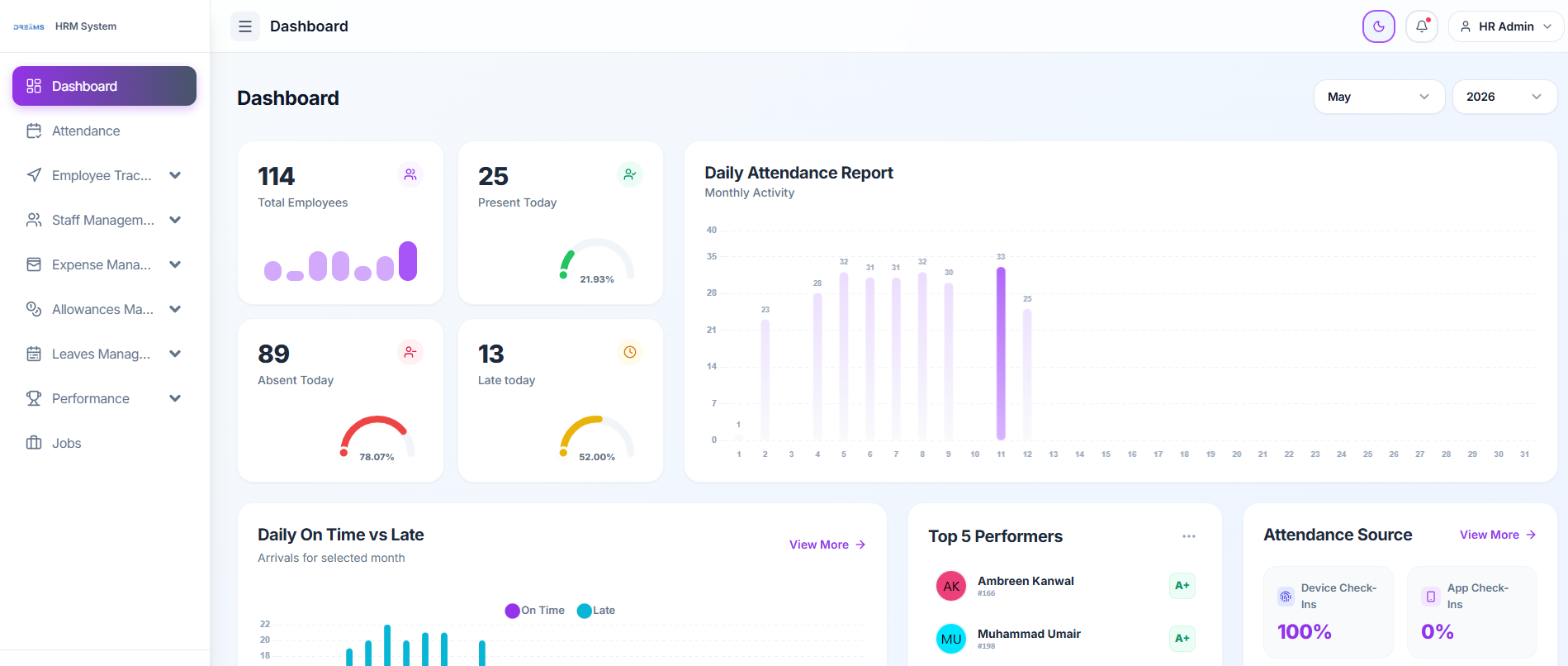Click the Performance sidebar menu label

click(x=91, y=398)
